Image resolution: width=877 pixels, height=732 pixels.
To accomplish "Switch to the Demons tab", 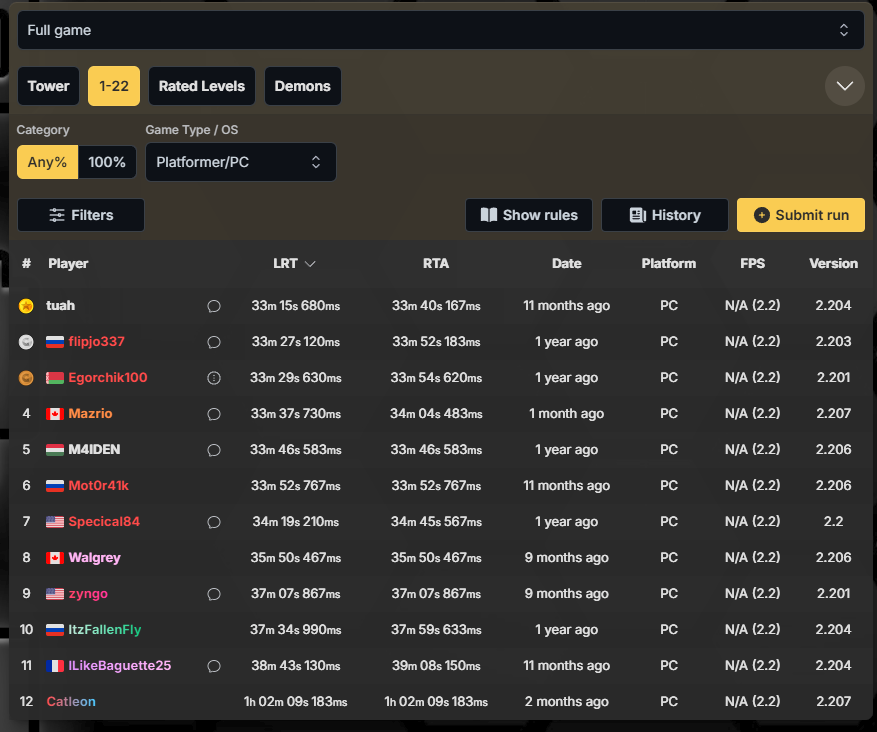I will point(303,86).
